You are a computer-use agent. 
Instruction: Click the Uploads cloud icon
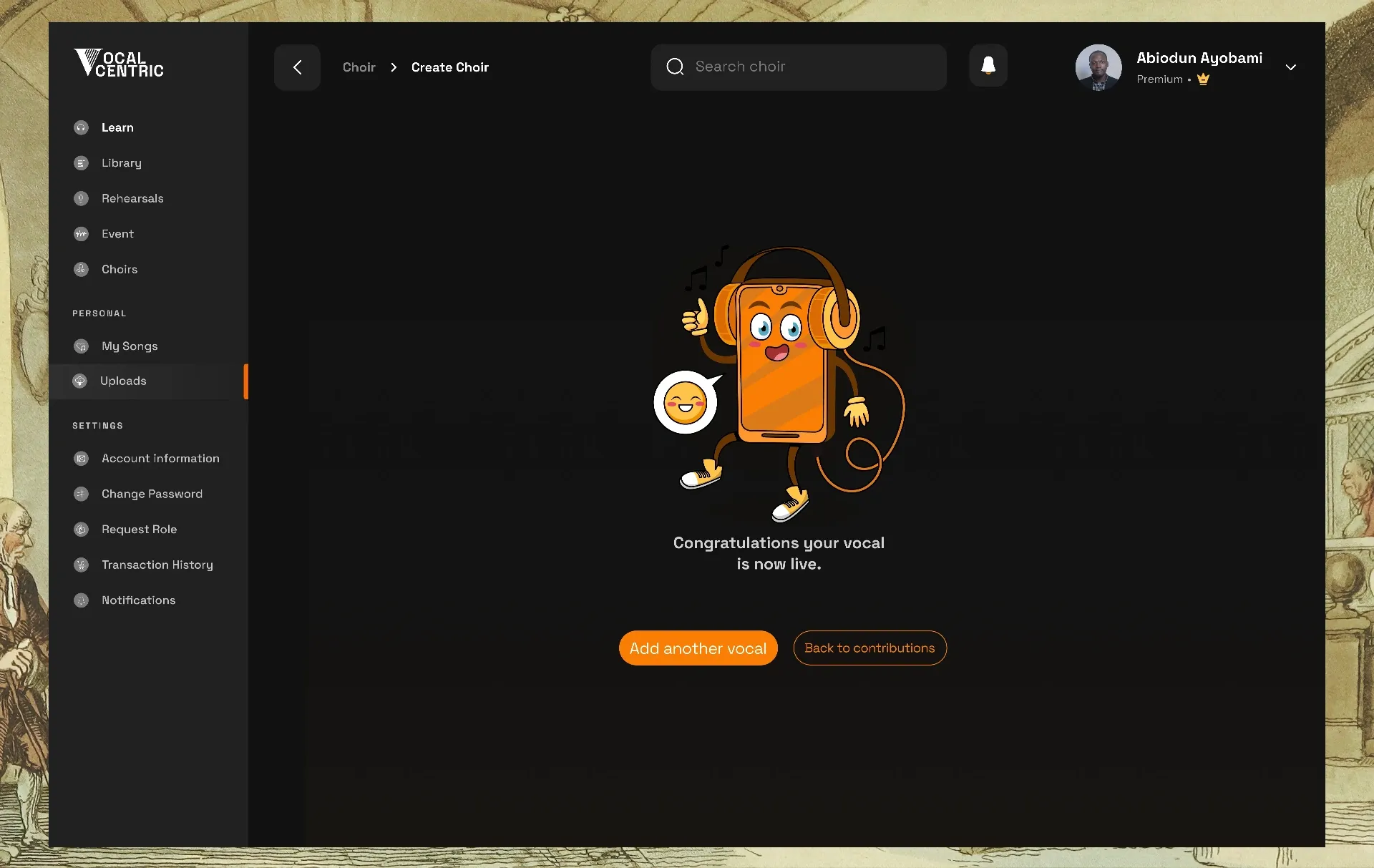[80, 381]
